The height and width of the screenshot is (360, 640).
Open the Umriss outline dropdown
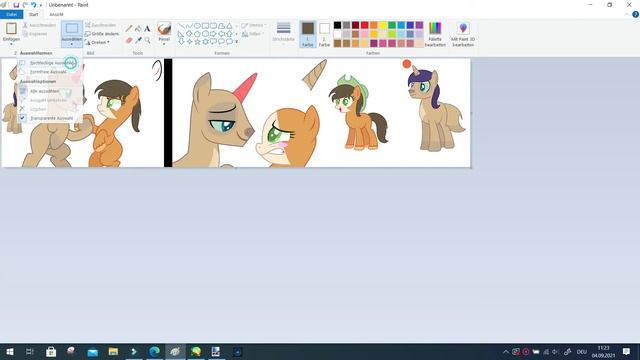(253, 25)
